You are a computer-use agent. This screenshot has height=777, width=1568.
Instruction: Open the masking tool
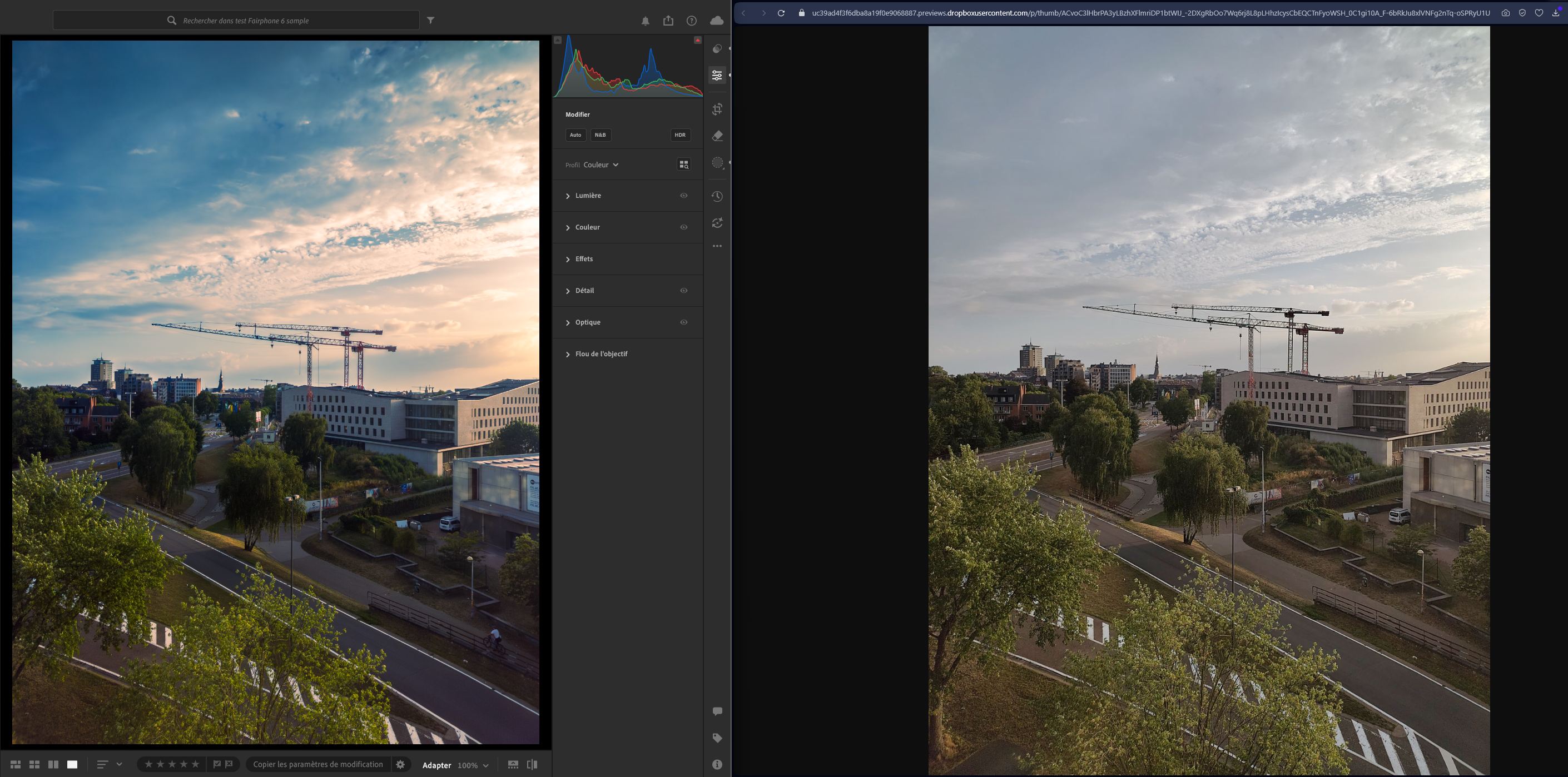click(717, 162)
